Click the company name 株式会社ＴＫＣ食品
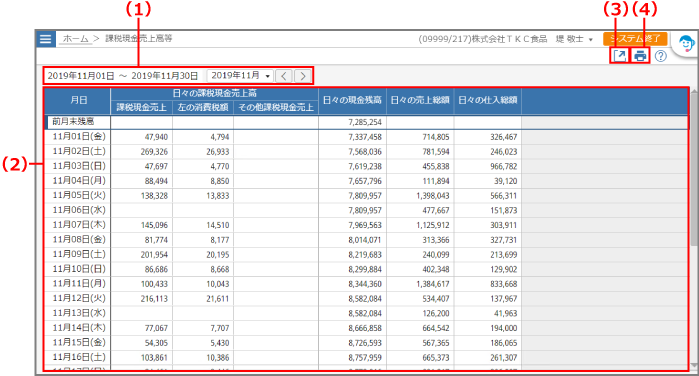The height and width of the screenshot is (376, 699). 510,39
